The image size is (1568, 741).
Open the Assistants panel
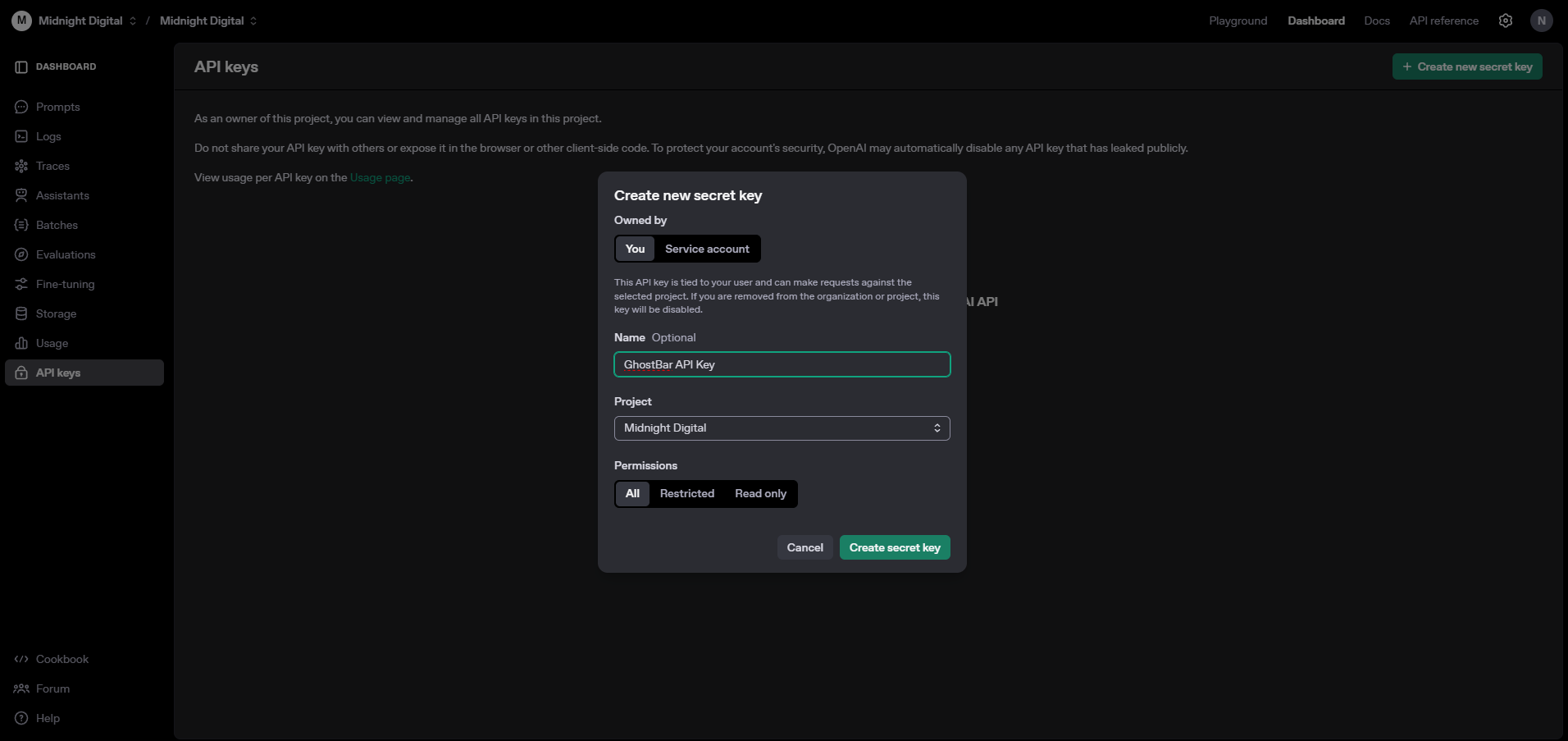[x=62, y=195]
